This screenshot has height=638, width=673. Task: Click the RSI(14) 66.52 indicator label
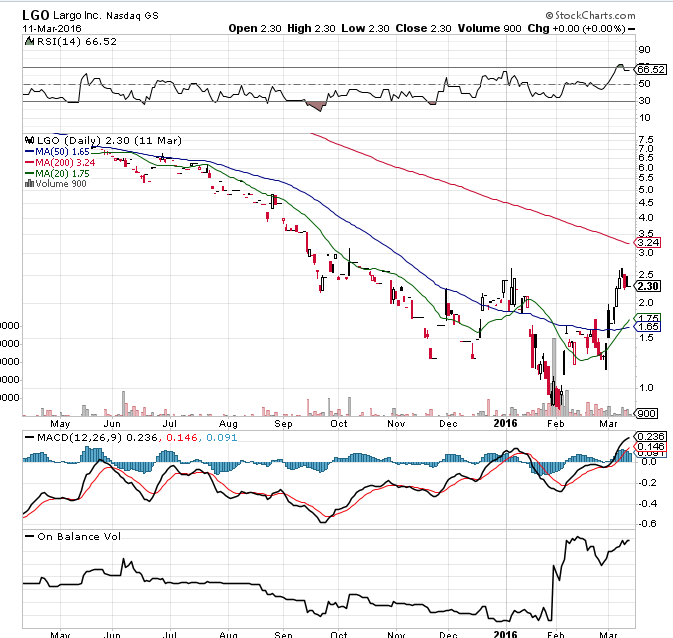coord(77,42)
